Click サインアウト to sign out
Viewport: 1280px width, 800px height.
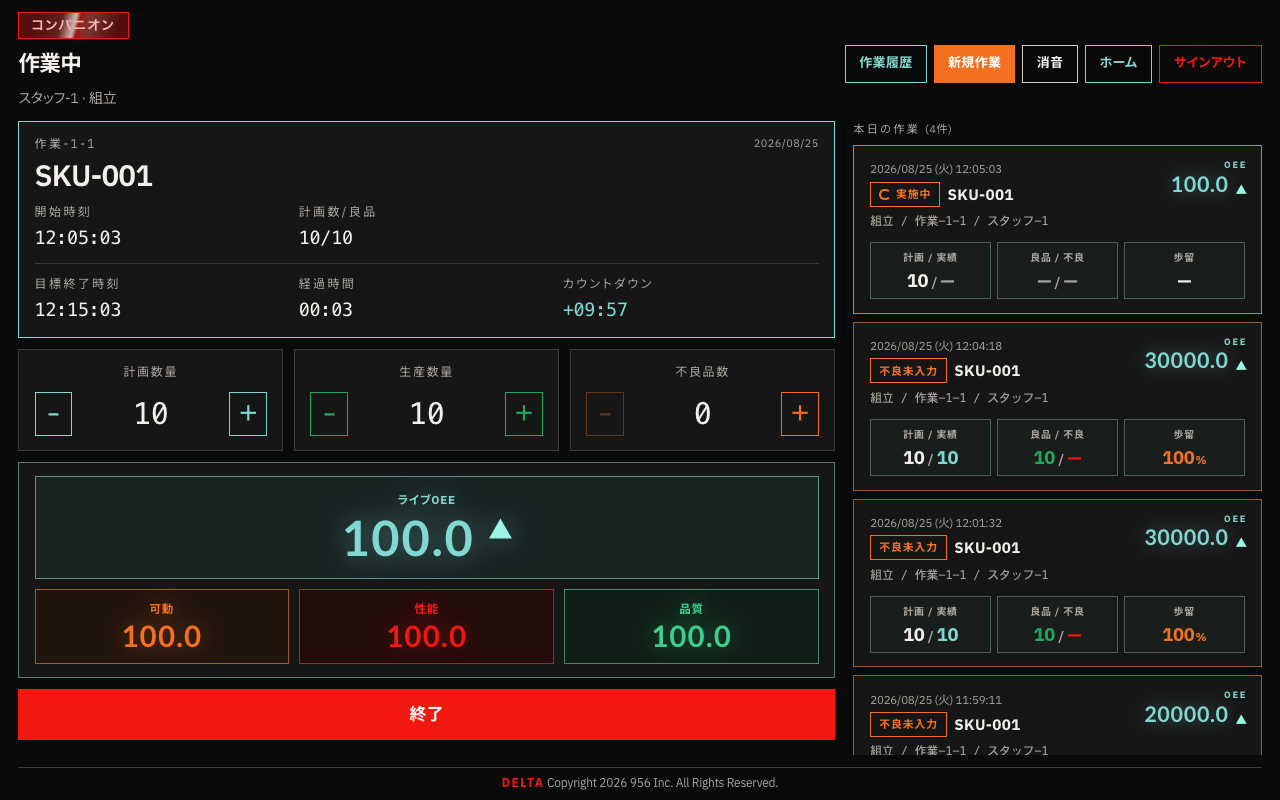[1210, 63]
